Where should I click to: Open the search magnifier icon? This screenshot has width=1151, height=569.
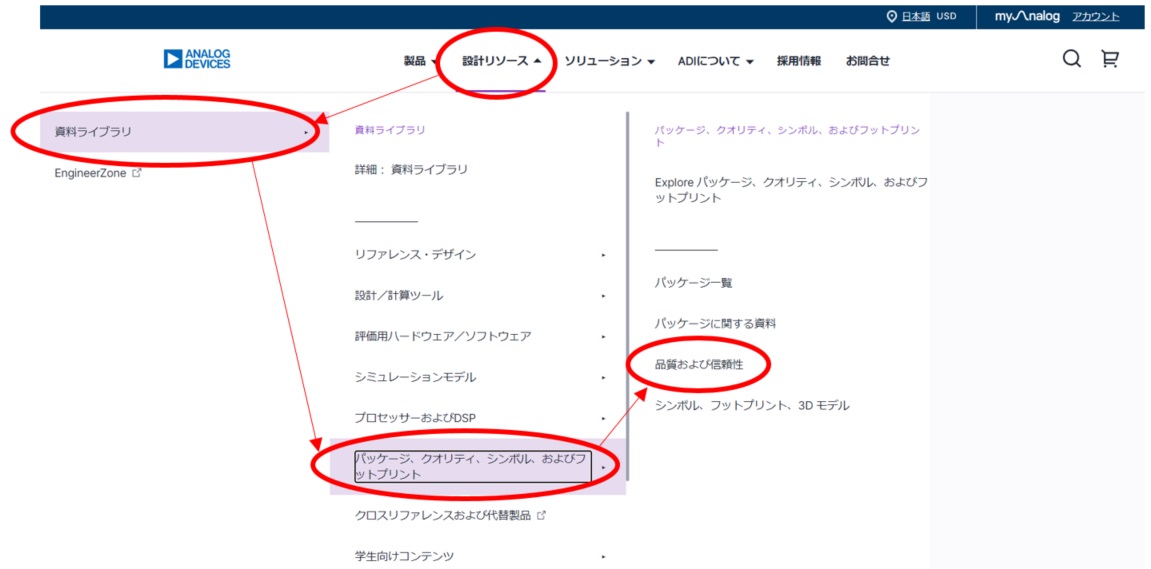[x=1071, y=59]
